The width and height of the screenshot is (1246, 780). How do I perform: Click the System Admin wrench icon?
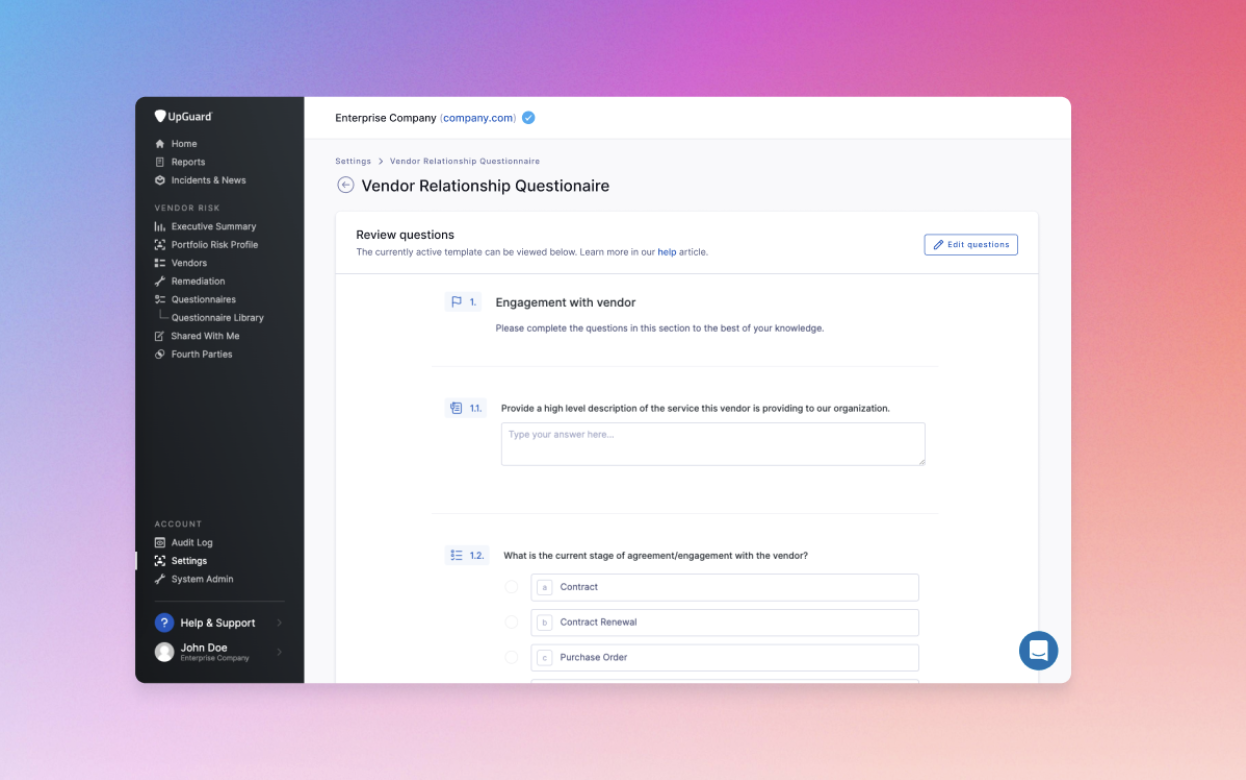click(x=160, y=579)
